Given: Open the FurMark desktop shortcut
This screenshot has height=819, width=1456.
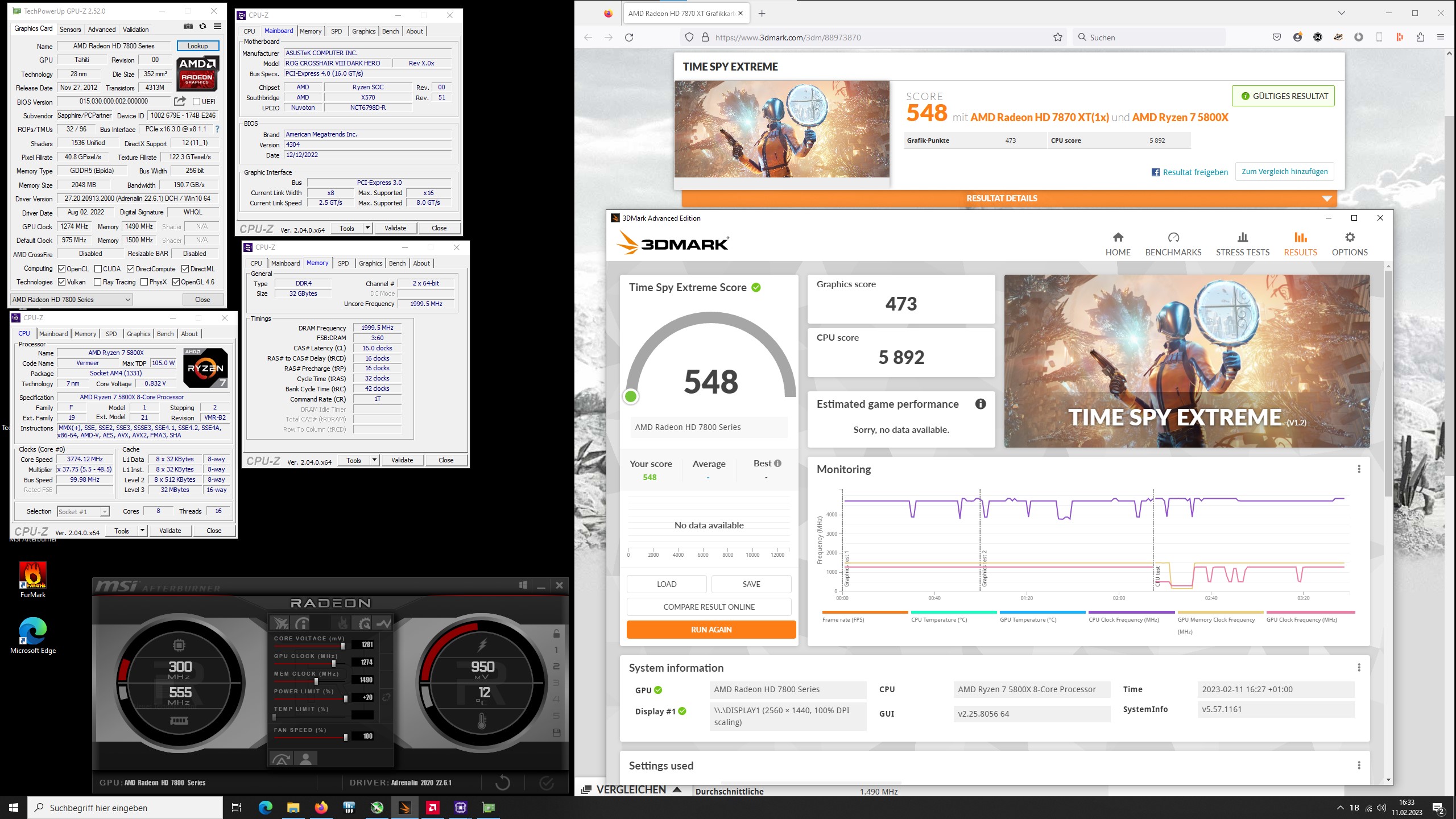Looking at the screenshot, I should (33, 580).
